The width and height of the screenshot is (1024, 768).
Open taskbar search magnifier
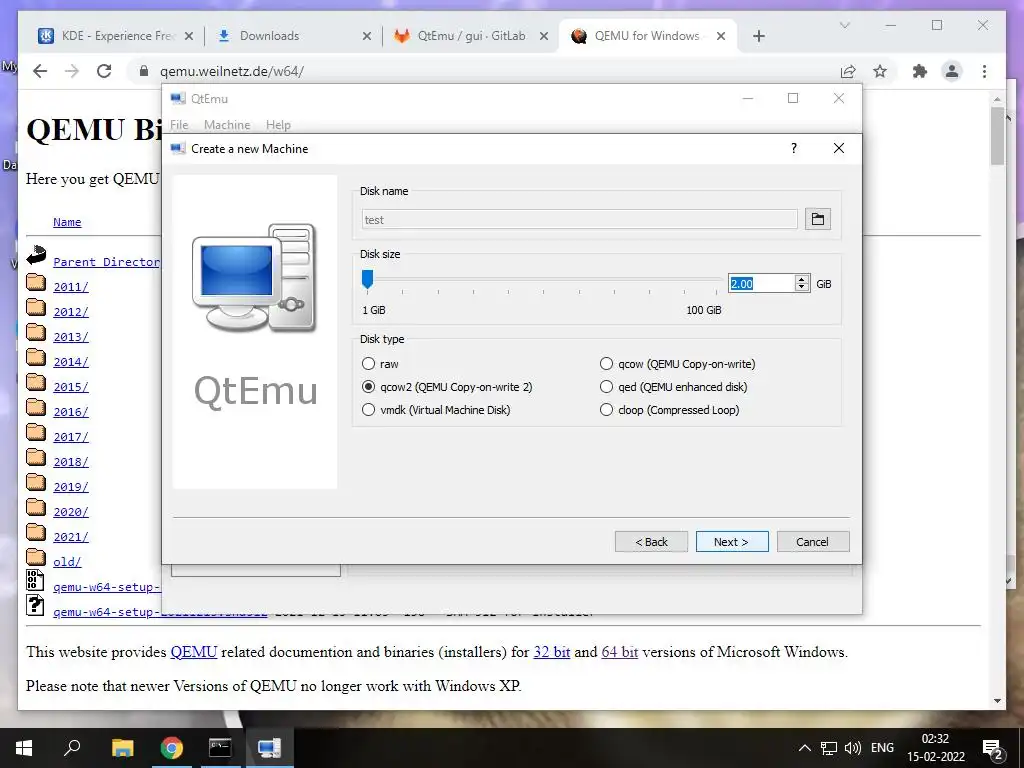click(72, 748)
